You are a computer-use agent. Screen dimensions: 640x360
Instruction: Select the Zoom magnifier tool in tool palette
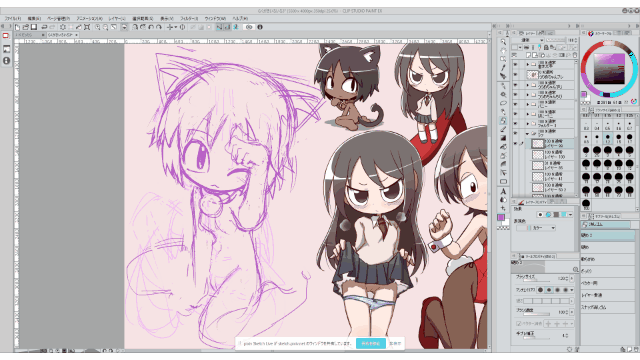[503, 42]
